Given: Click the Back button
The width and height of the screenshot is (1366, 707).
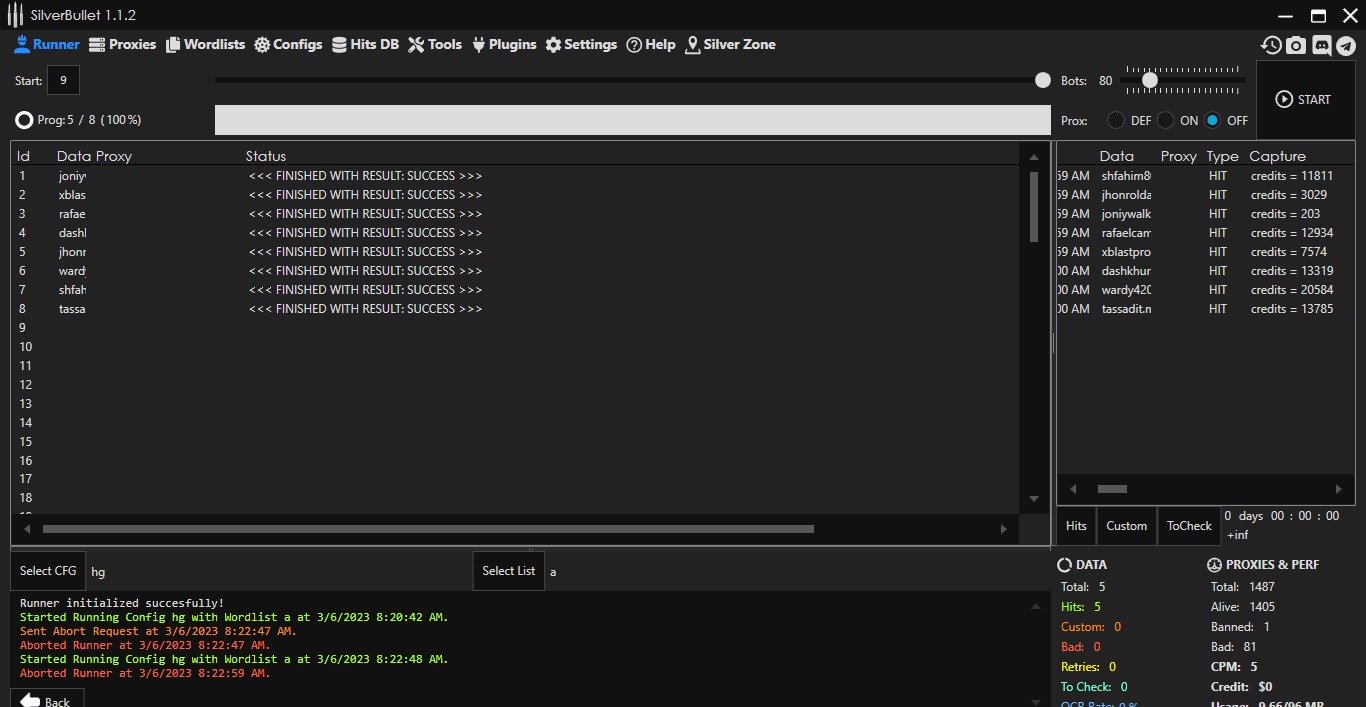Looking at the screenshot, I should click(46, 700).
